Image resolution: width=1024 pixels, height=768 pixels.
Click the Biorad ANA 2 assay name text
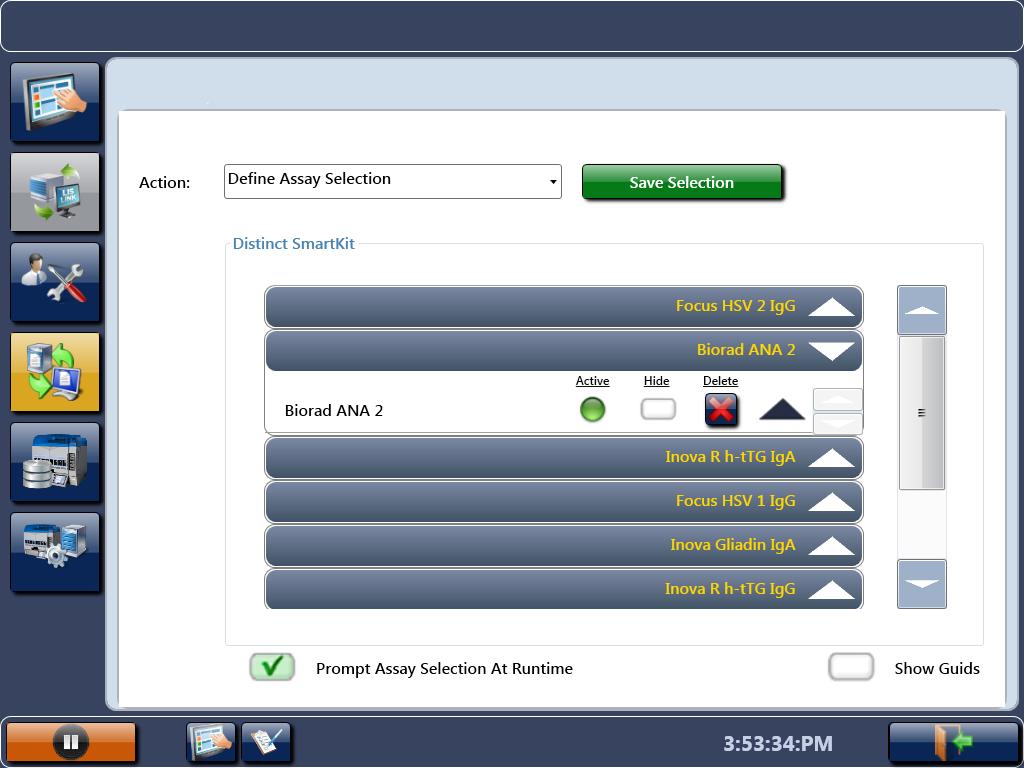point(334,410)
